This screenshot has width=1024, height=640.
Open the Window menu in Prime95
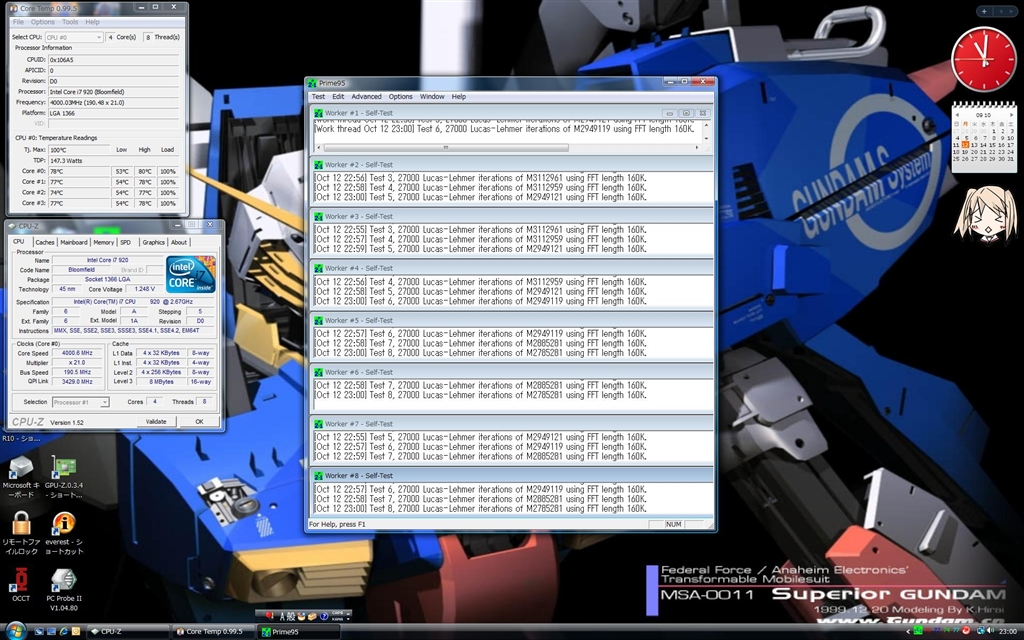432,97
